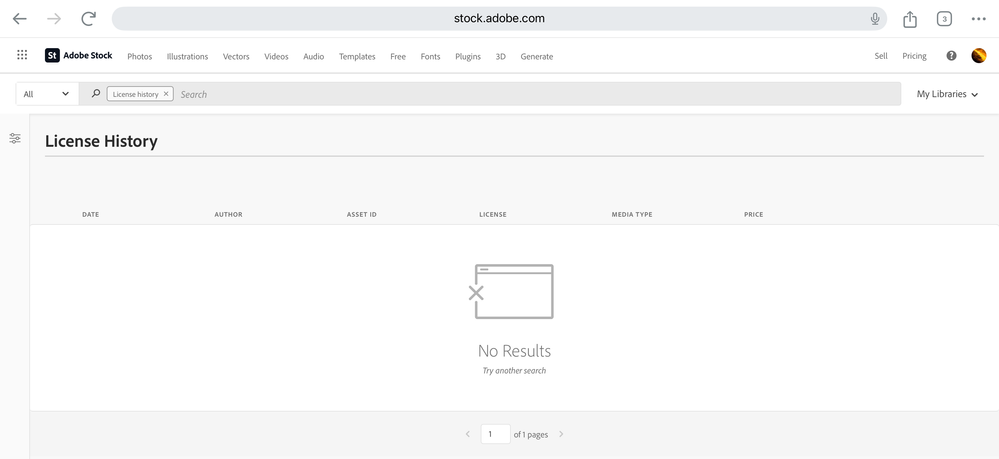Reload the page
Screen dimensions: 999x459
click(x=89, y=19)
